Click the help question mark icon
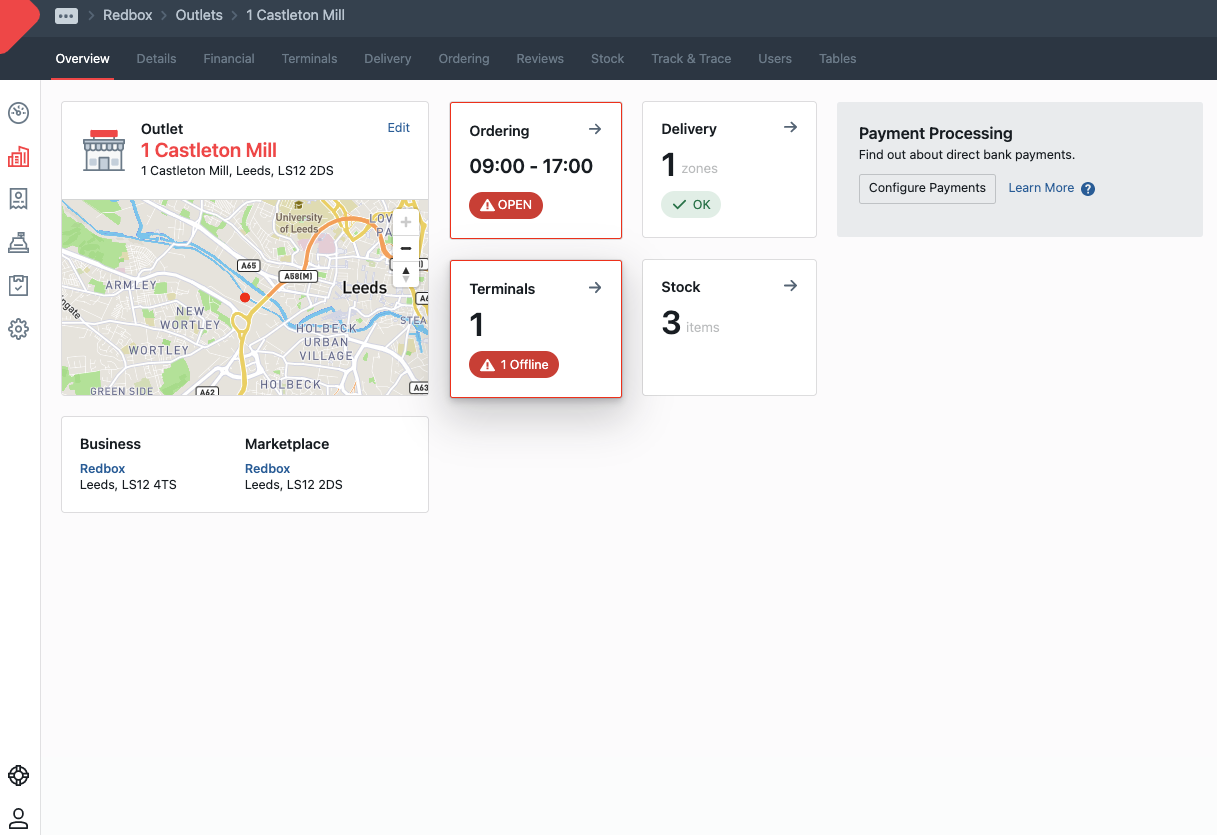1217x835 pixels. pos(1088,189)
